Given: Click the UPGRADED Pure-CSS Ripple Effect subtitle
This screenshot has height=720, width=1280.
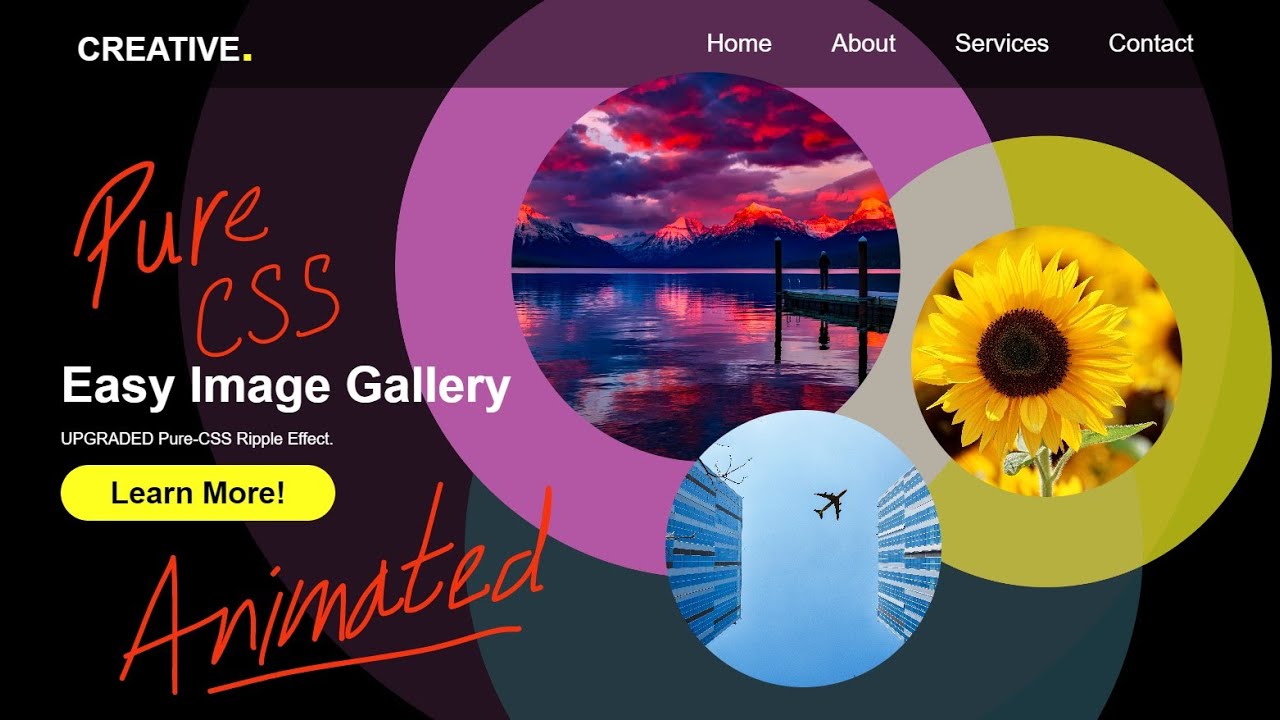Looking at the screenshot, I should 197,438.
